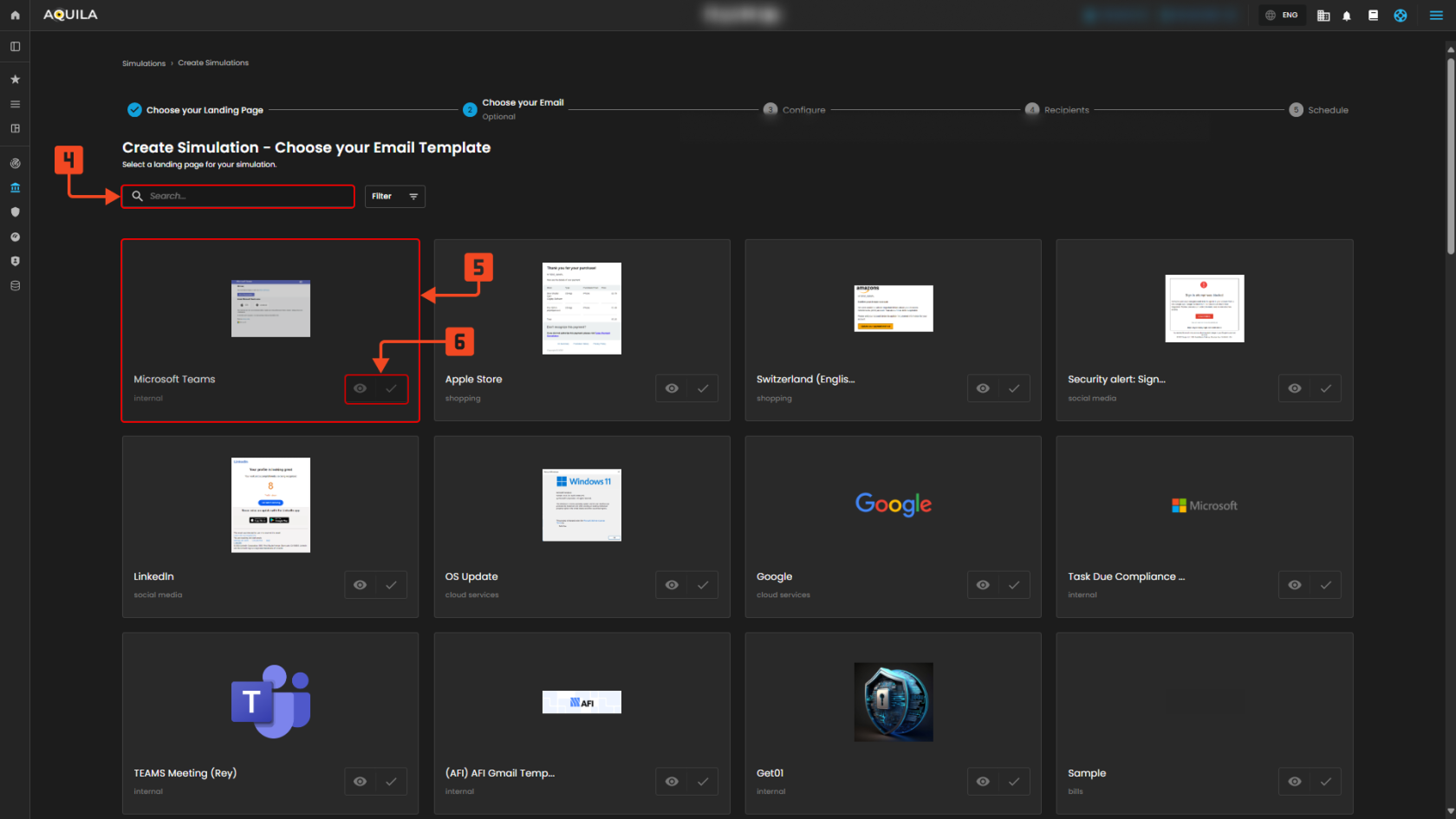1456x819 pixels.
Task: Expand the blue hamburger menu at top right
Action: coord(1436,16)
